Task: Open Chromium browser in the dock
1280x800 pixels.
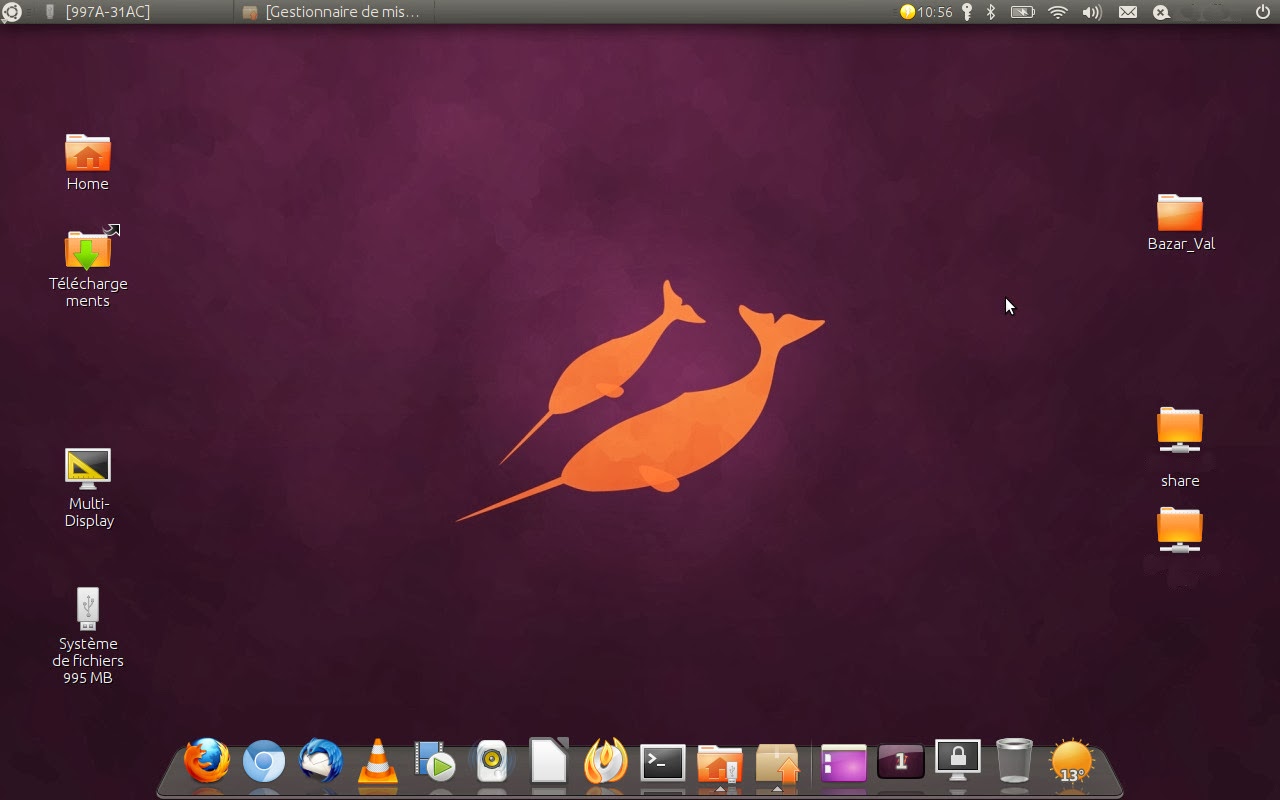Action: pos(263,764)
